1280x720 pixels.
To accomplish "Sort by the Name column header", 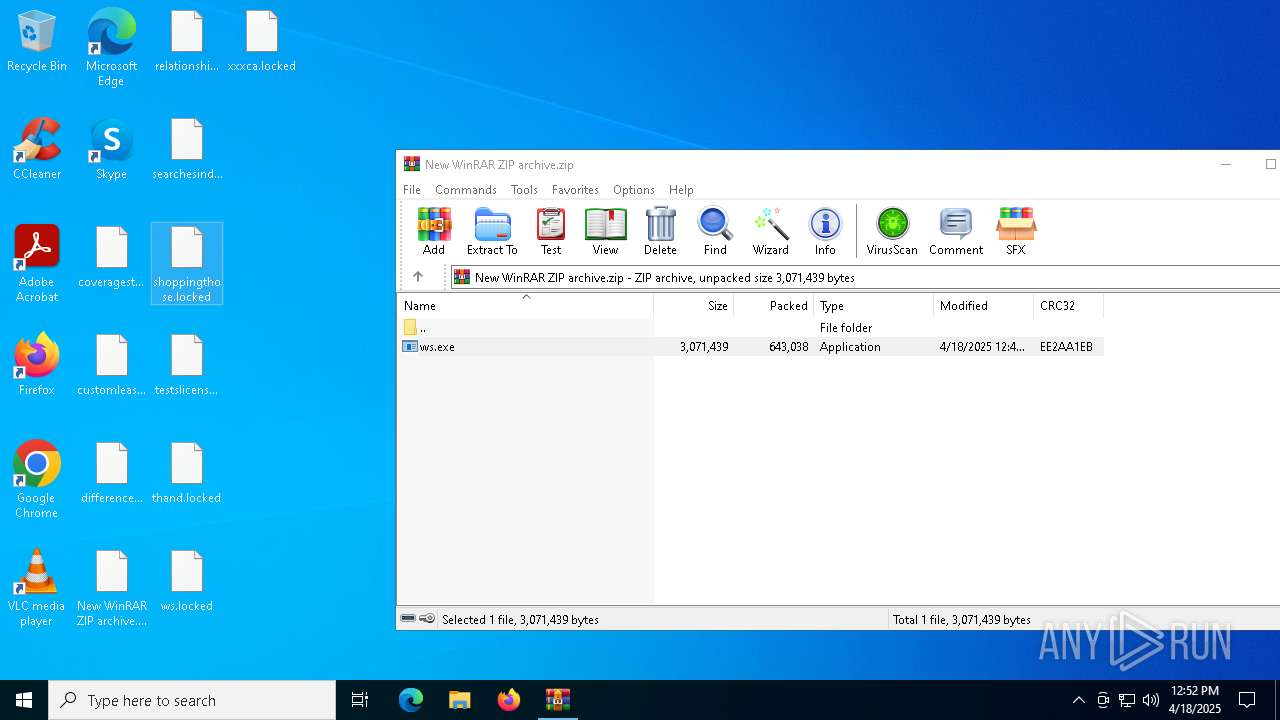I will click(526, 306).
